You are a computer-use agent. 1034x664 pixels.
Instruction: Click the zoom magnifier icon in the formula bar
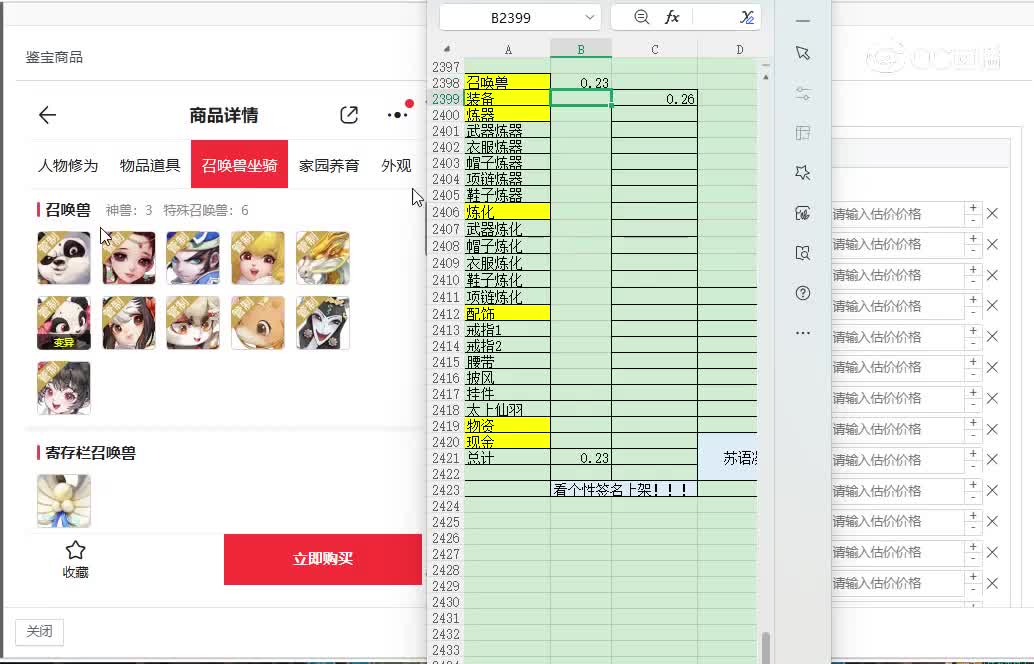click(x=641, y=17)
